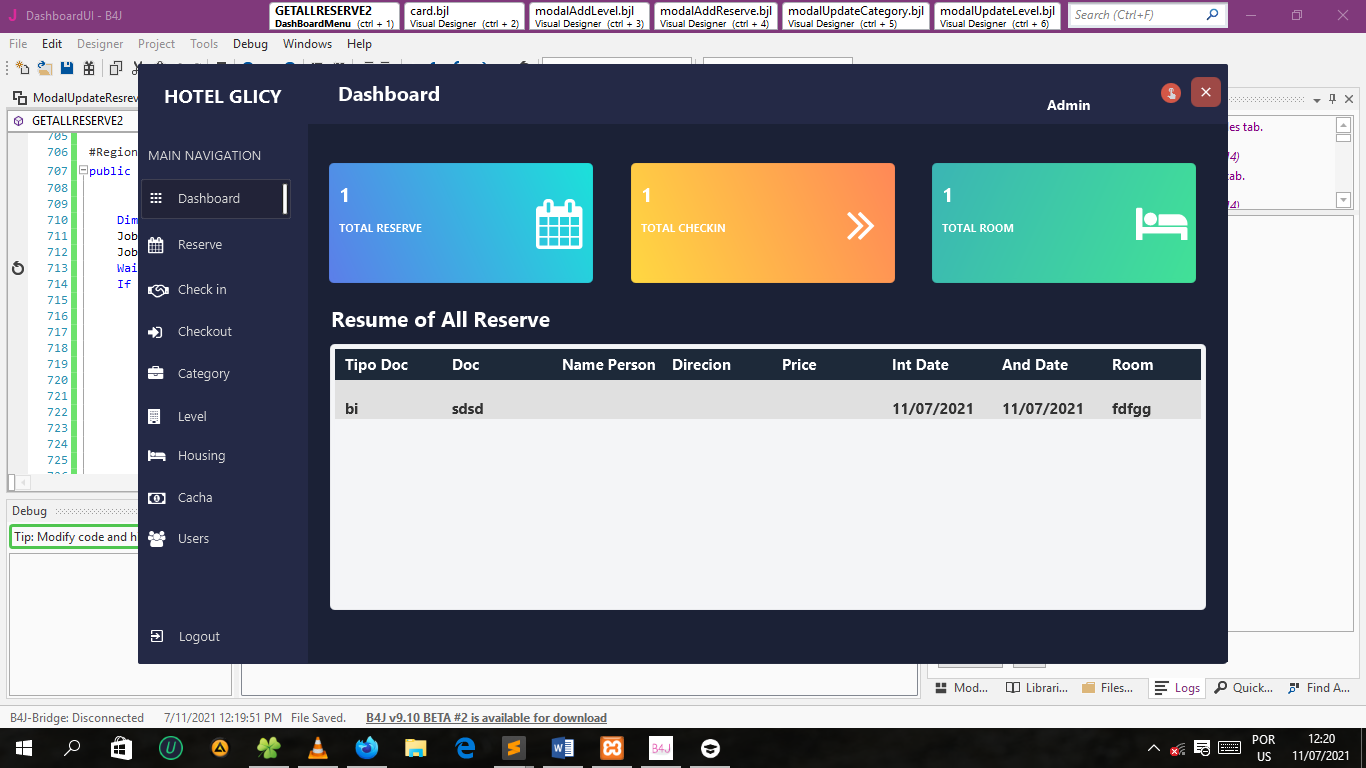Open Sublime Text from the taskbar
The width and height of the screenshot is (1366, 768).
pos(514,748)
